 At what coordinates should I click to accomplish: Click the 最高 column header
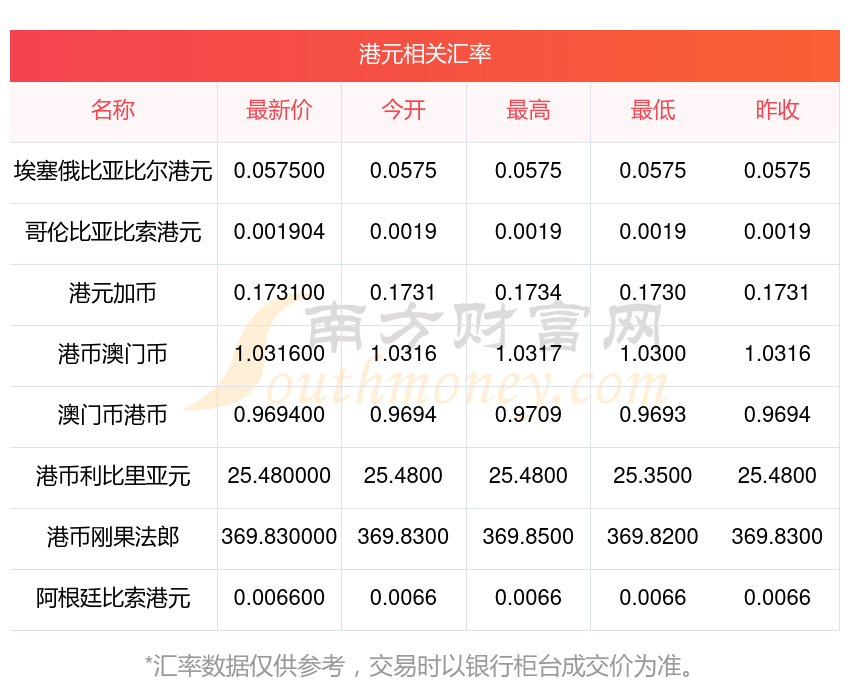529,110
